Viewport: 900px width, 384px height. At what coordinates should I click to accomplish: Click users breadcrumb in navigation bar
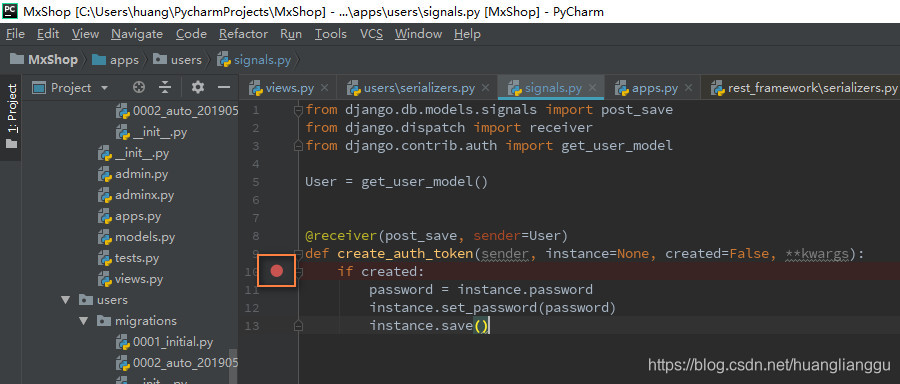coord(178,60)
